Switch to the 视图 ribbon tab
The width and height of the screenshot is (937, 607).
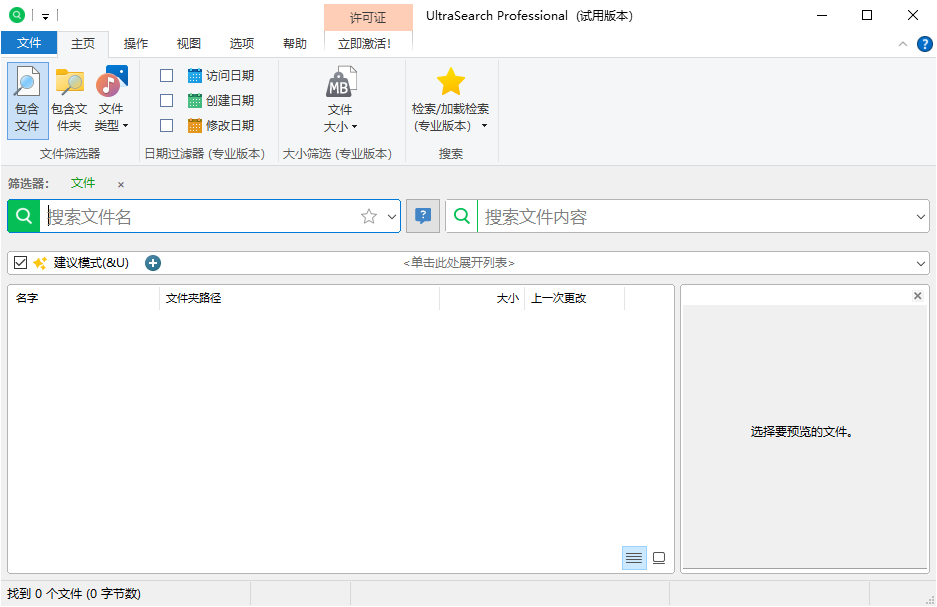point(189,44)
